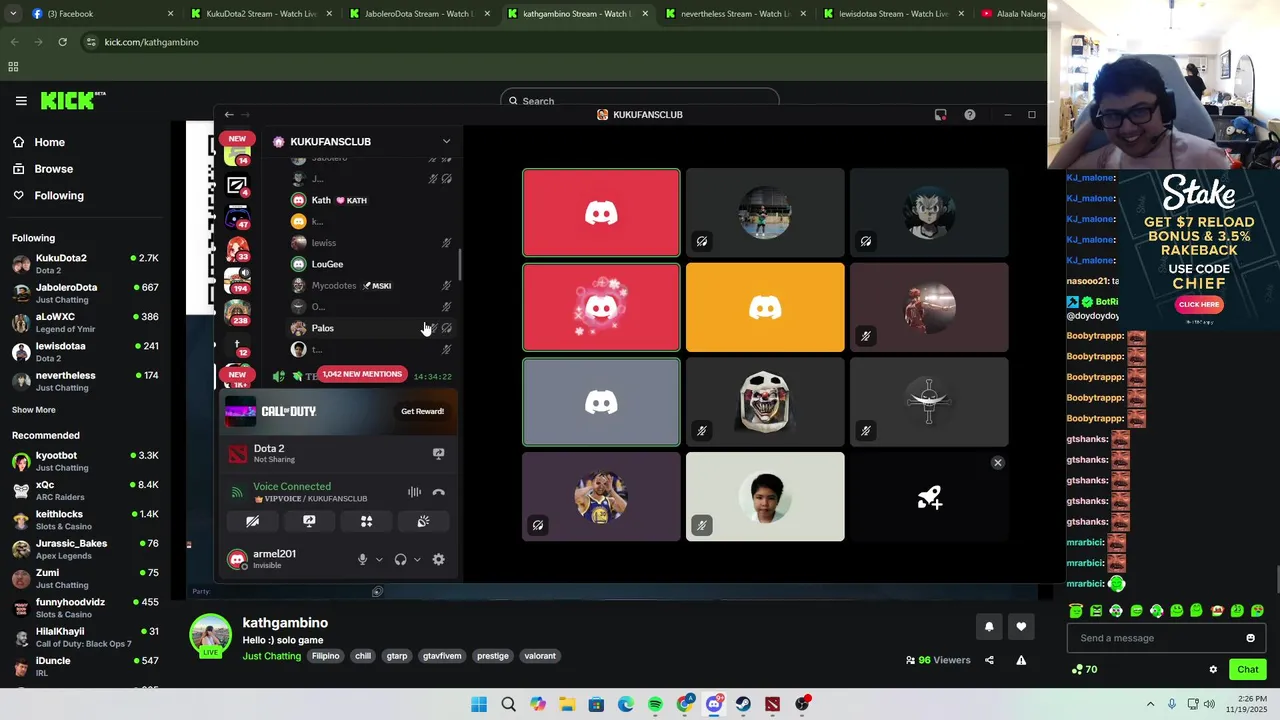Toggle Discord camera on
The height and width of the screenshot is (720, 1280).
[x=252, y=521]
